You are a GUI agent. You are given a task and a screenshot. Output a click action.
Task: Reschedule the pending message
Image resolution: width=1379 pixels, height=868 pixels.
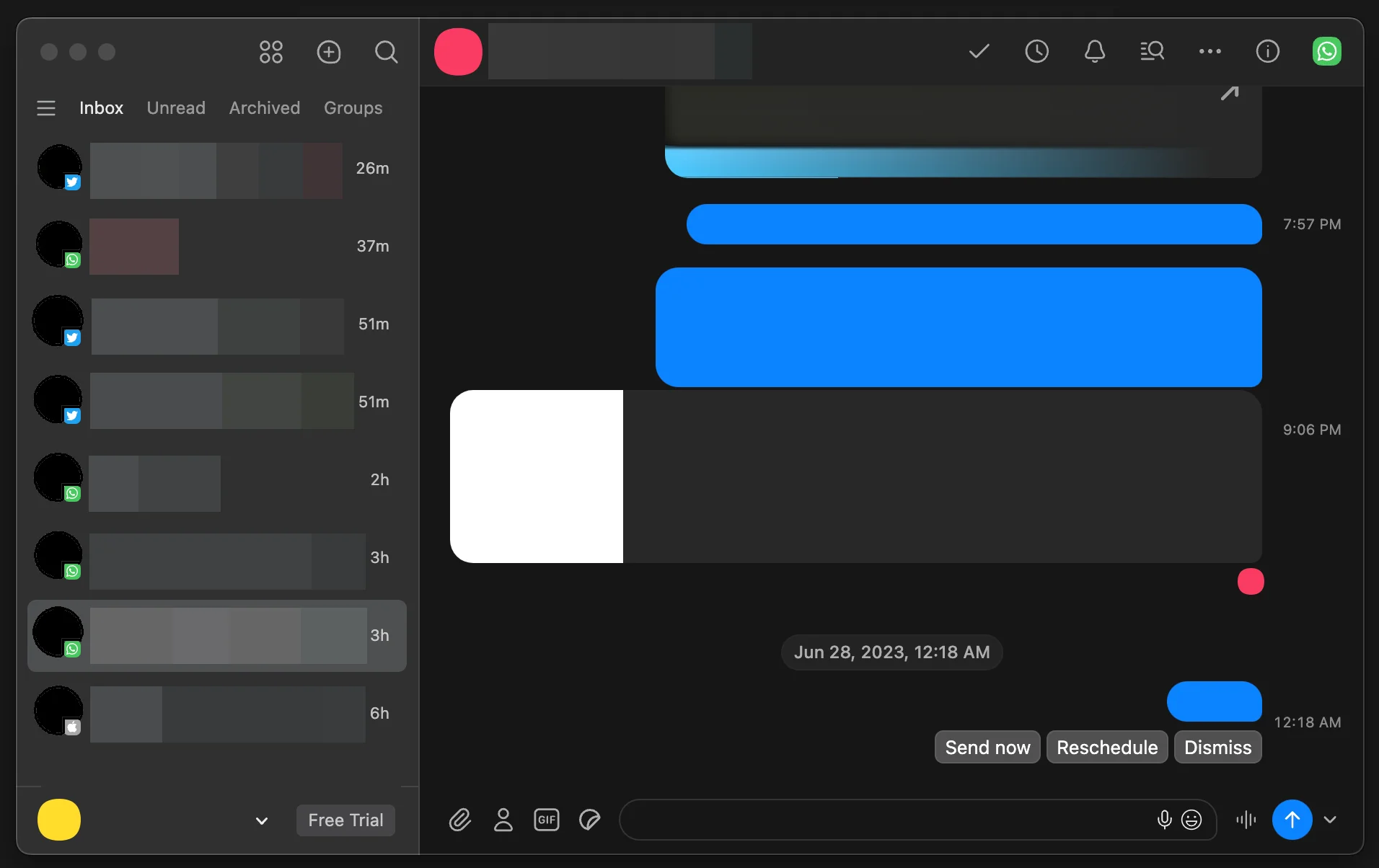pyautogui.click(x=1107, y=747)
